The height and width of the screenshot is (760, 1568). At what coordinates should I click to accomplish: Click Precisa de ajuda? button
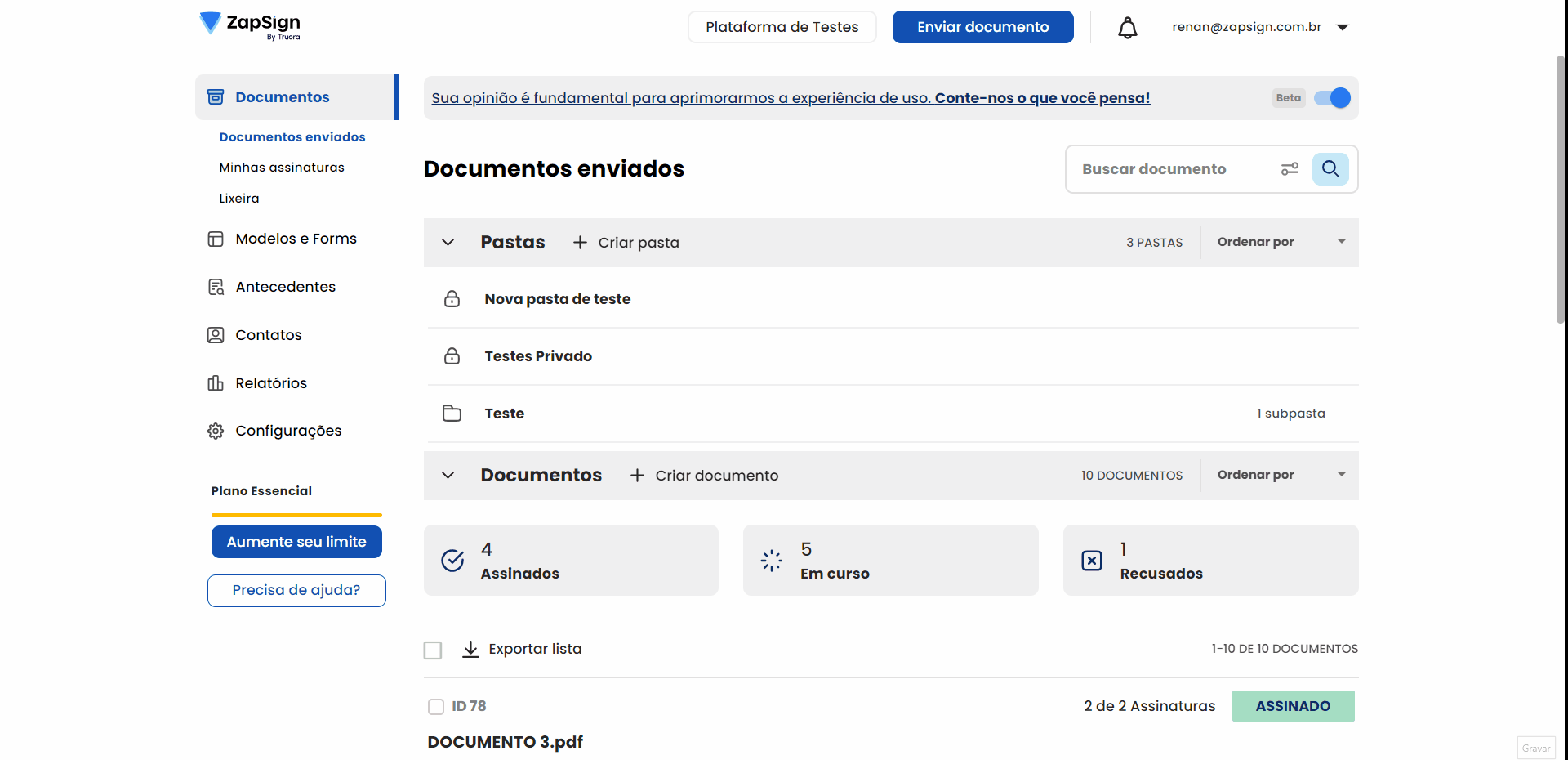tap(296, 591)
